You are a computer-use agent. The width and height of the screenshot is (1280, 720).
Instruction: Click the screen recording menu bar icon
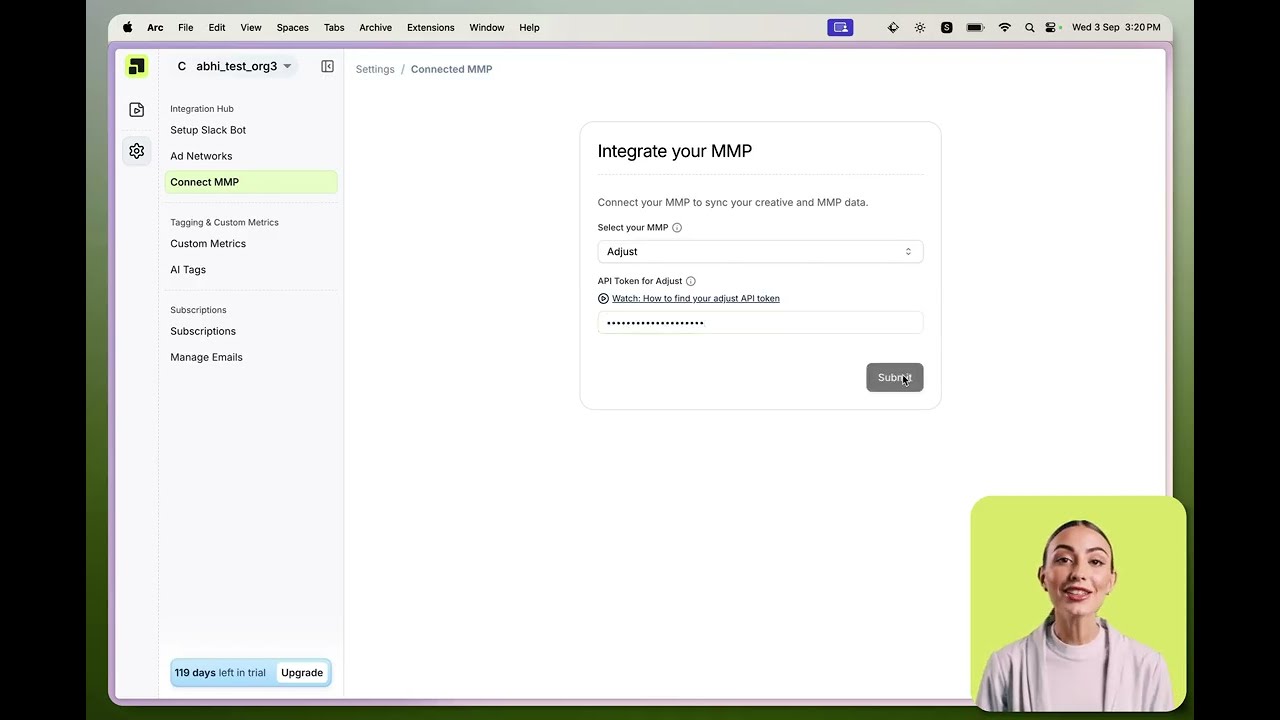[840, 28]
